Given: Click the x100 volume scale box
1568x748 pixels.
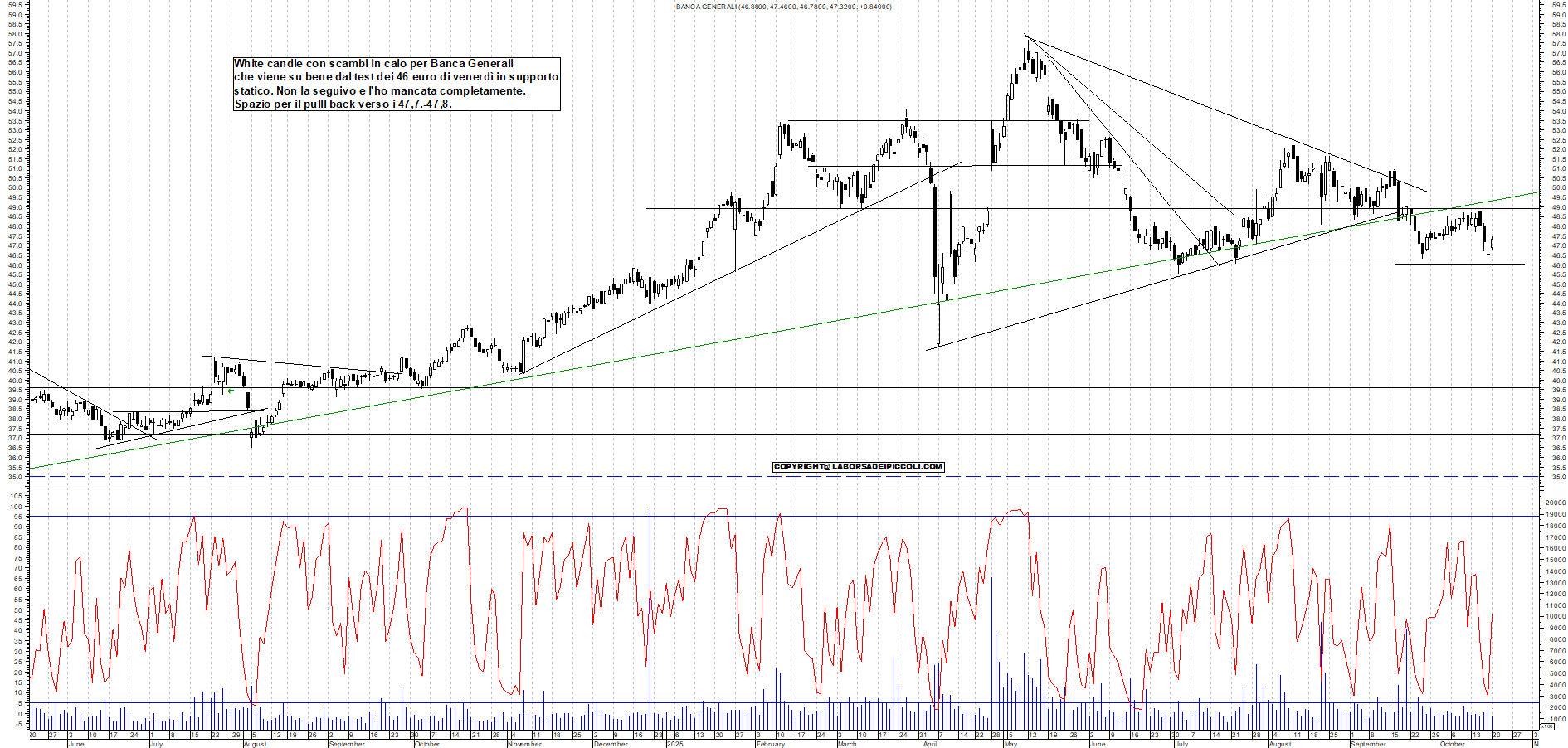Looking at the screenshot, I should (x=1546, y=726).
